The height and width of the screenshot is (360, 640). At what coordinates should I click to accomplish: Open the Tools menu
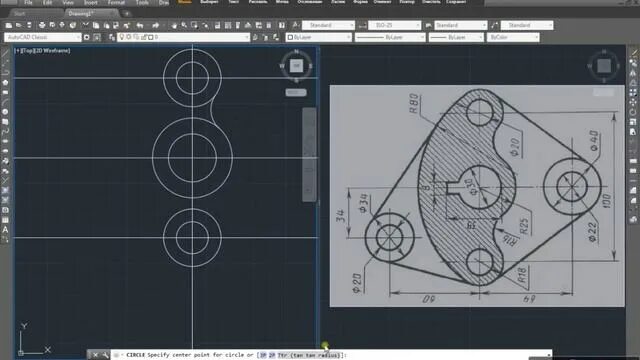(x=142, y=2)
